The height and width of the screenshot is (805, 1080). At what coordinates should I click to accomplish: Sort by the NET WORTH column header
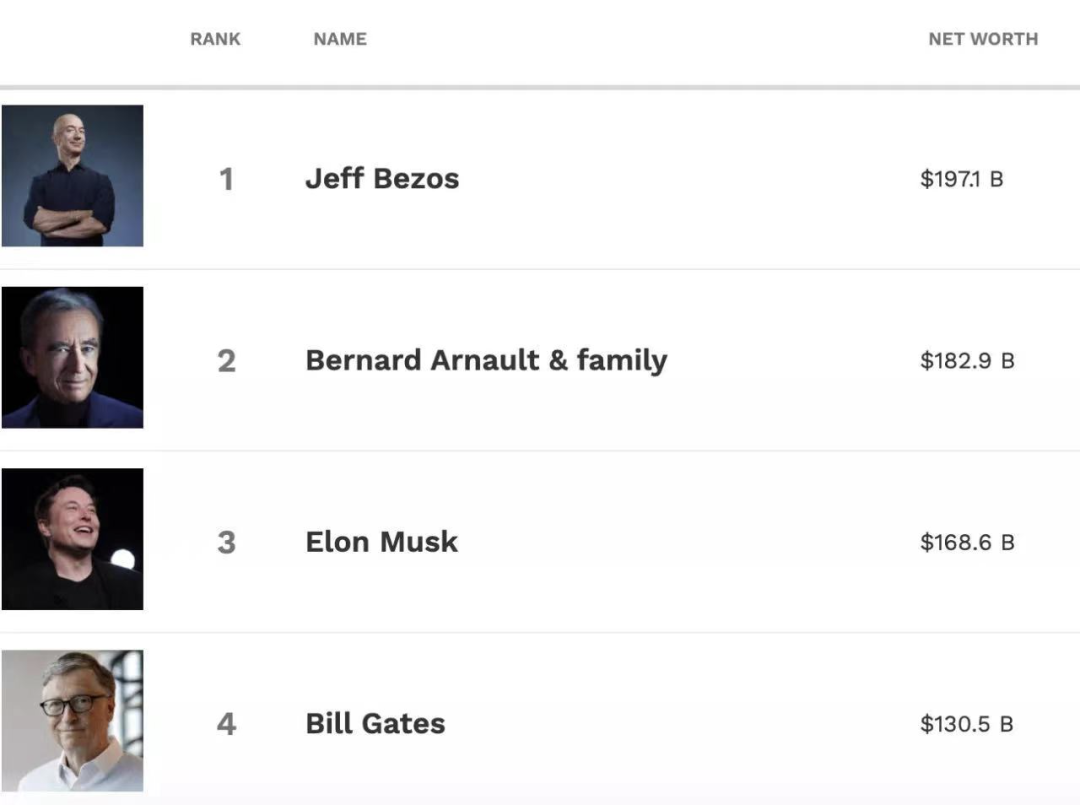[983, 39]
